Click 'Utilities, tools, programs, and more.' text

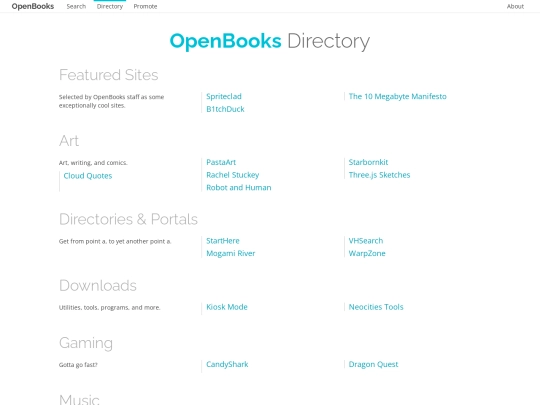tap(110, 308)
